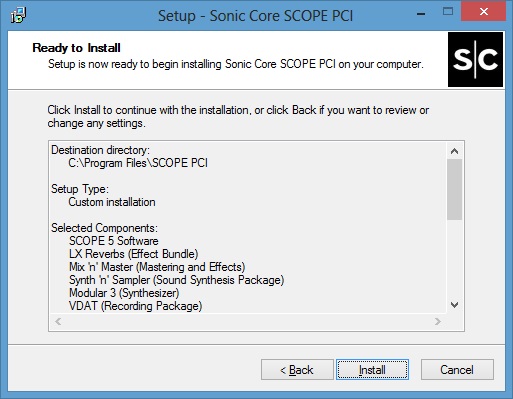Click the setup installer icon in title bar
Screen dimensions: 513x399
coord(18,15)
